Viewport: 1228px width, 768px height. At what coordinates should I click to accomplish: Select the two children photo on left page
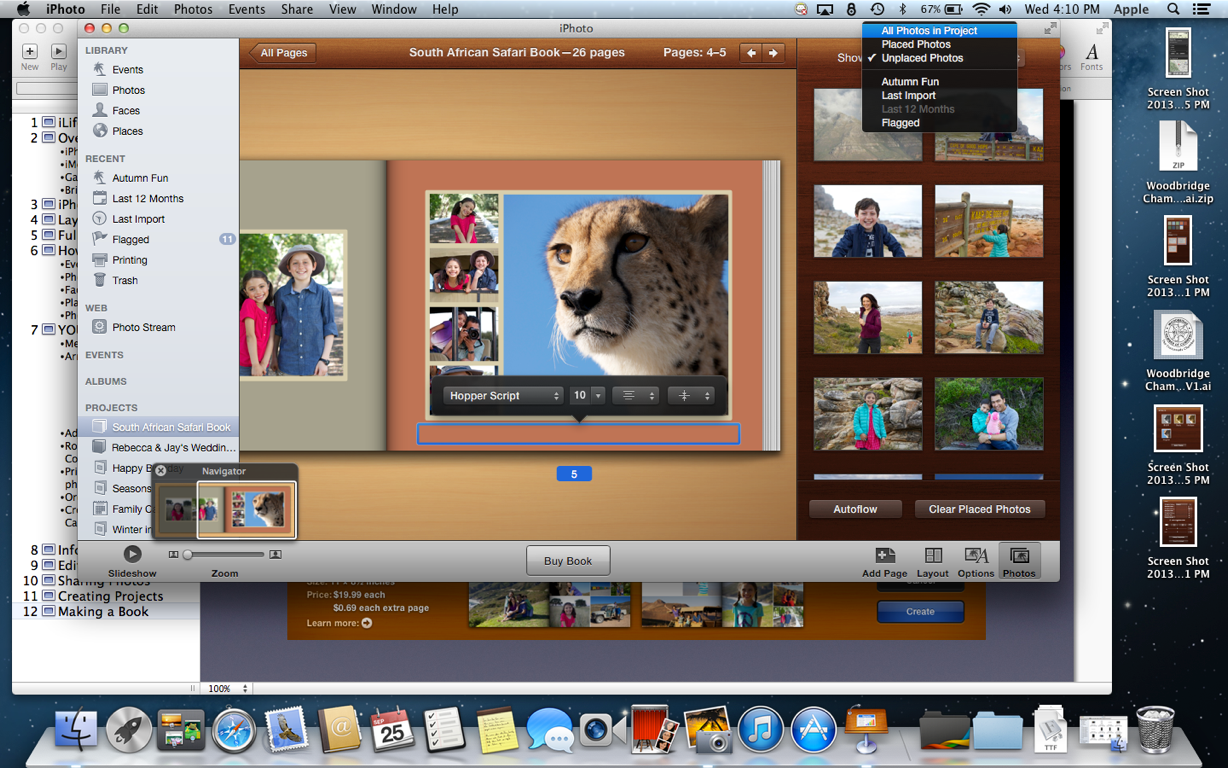pyautogui.click(x=293, y=305)
